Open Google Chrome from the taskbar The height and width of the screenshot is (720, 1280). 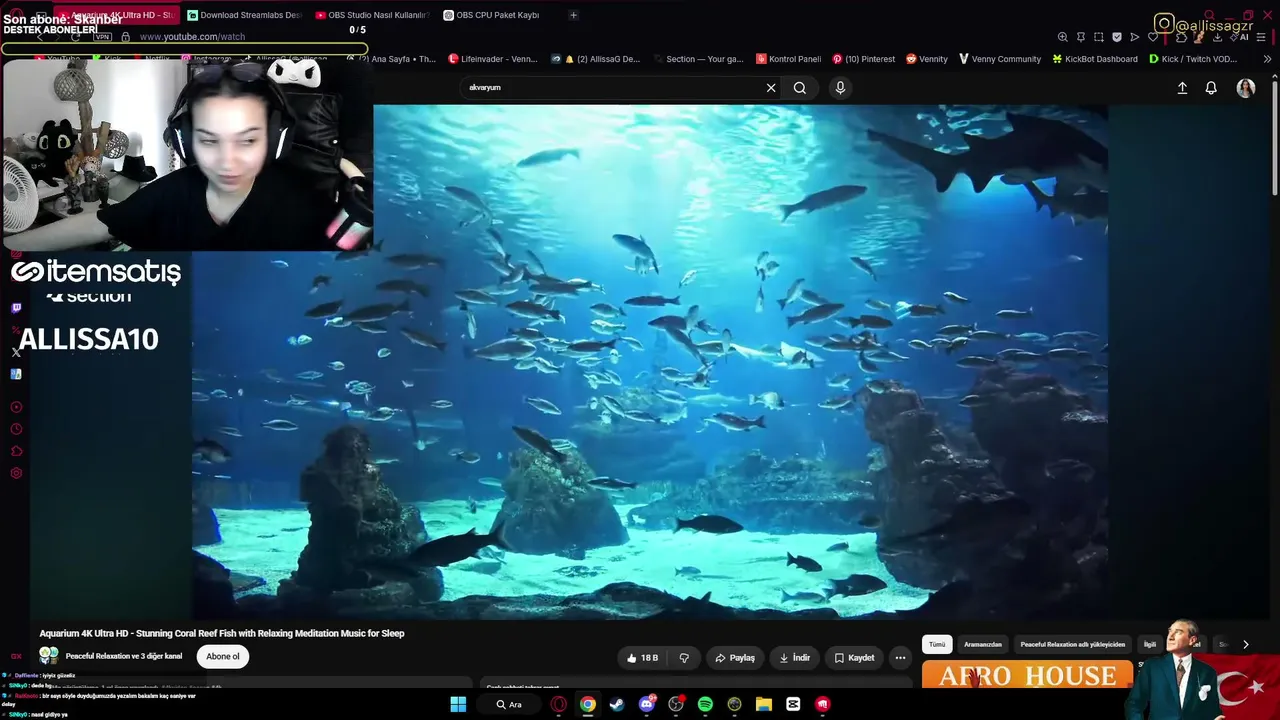588,704
